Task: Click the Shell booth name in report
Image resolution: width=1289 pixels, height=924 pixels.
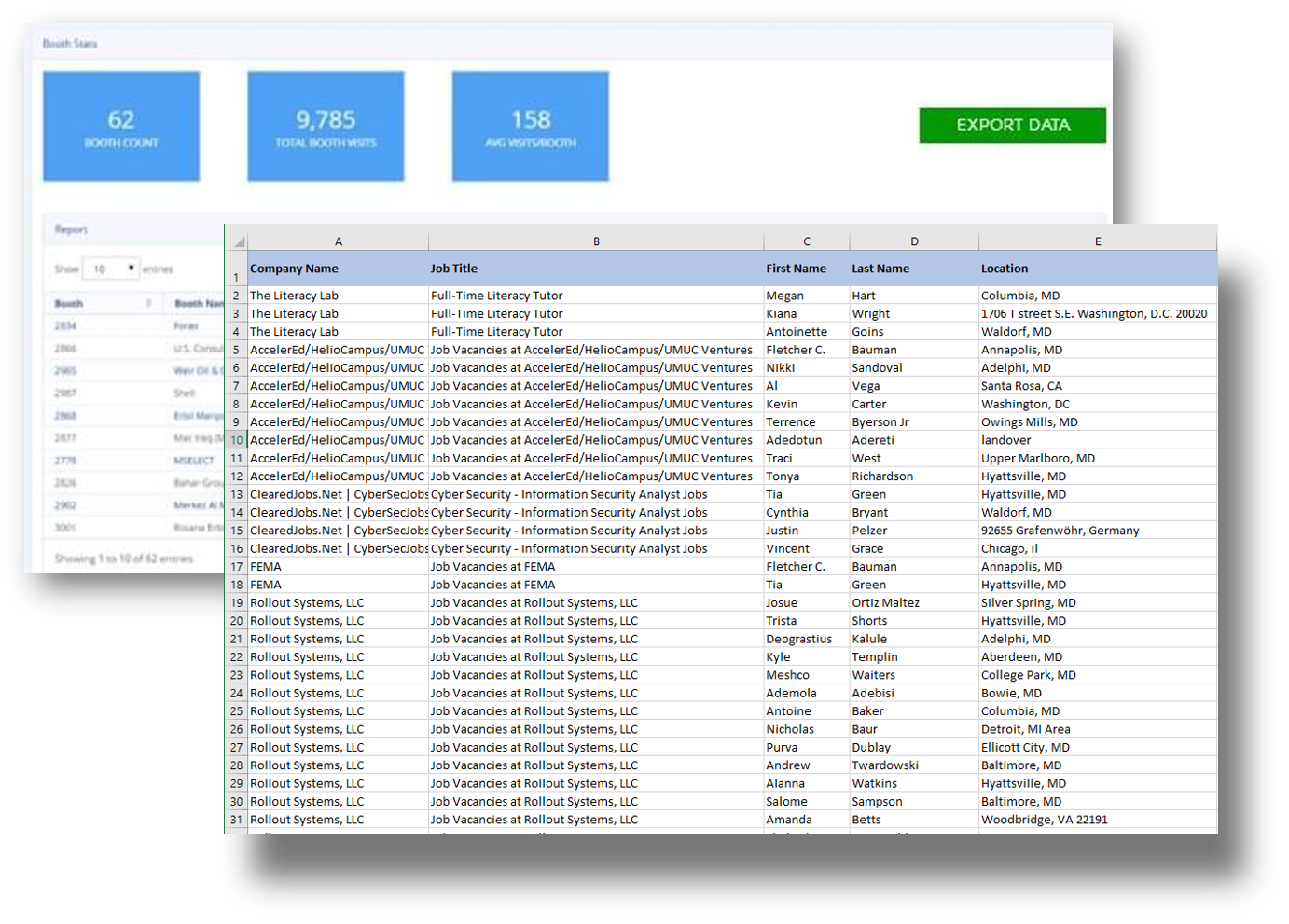Action: tap(185, 393)
